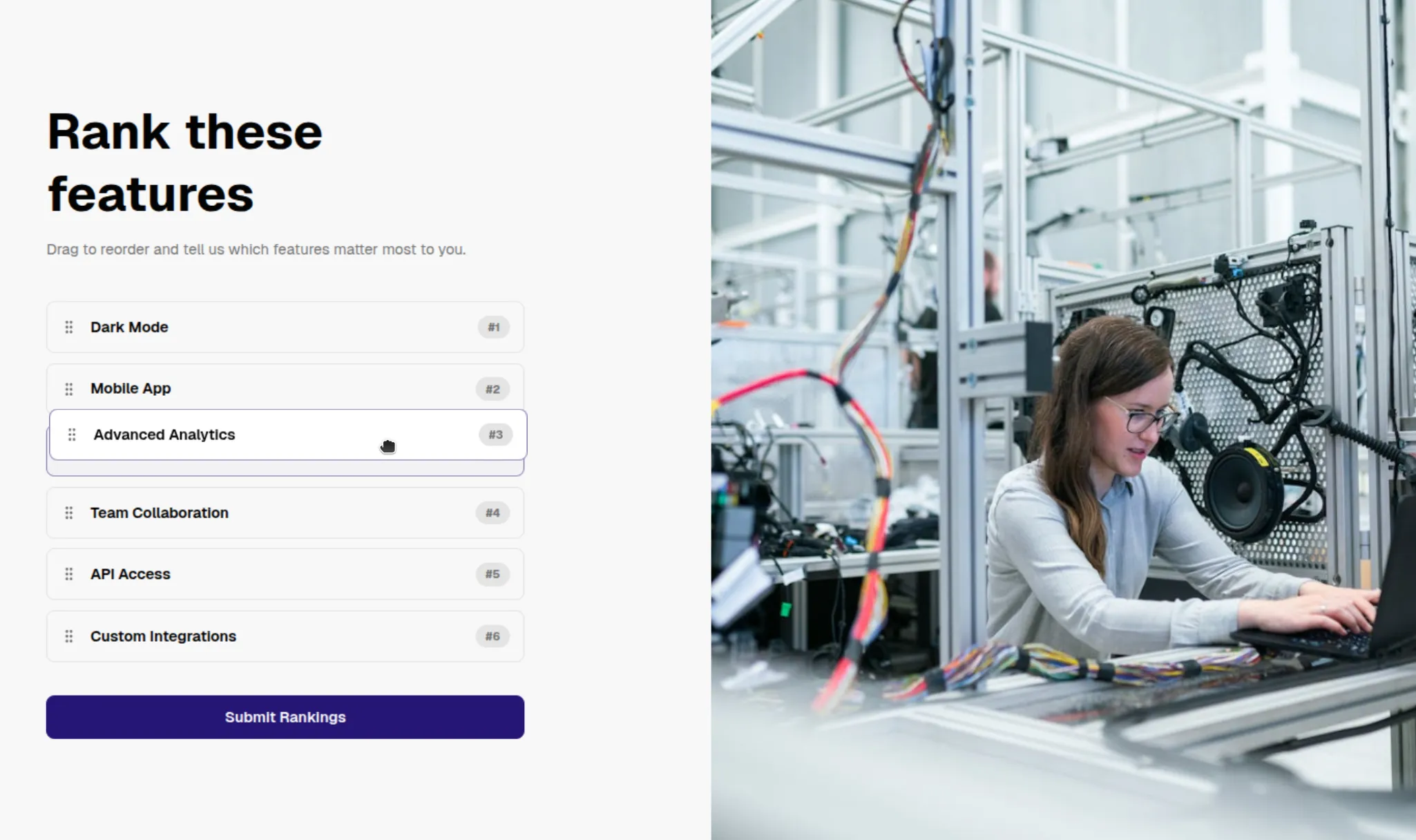Select the Team Collaboration feature card
Viewport: 1416px width, 840px height.
coord(285,513)
